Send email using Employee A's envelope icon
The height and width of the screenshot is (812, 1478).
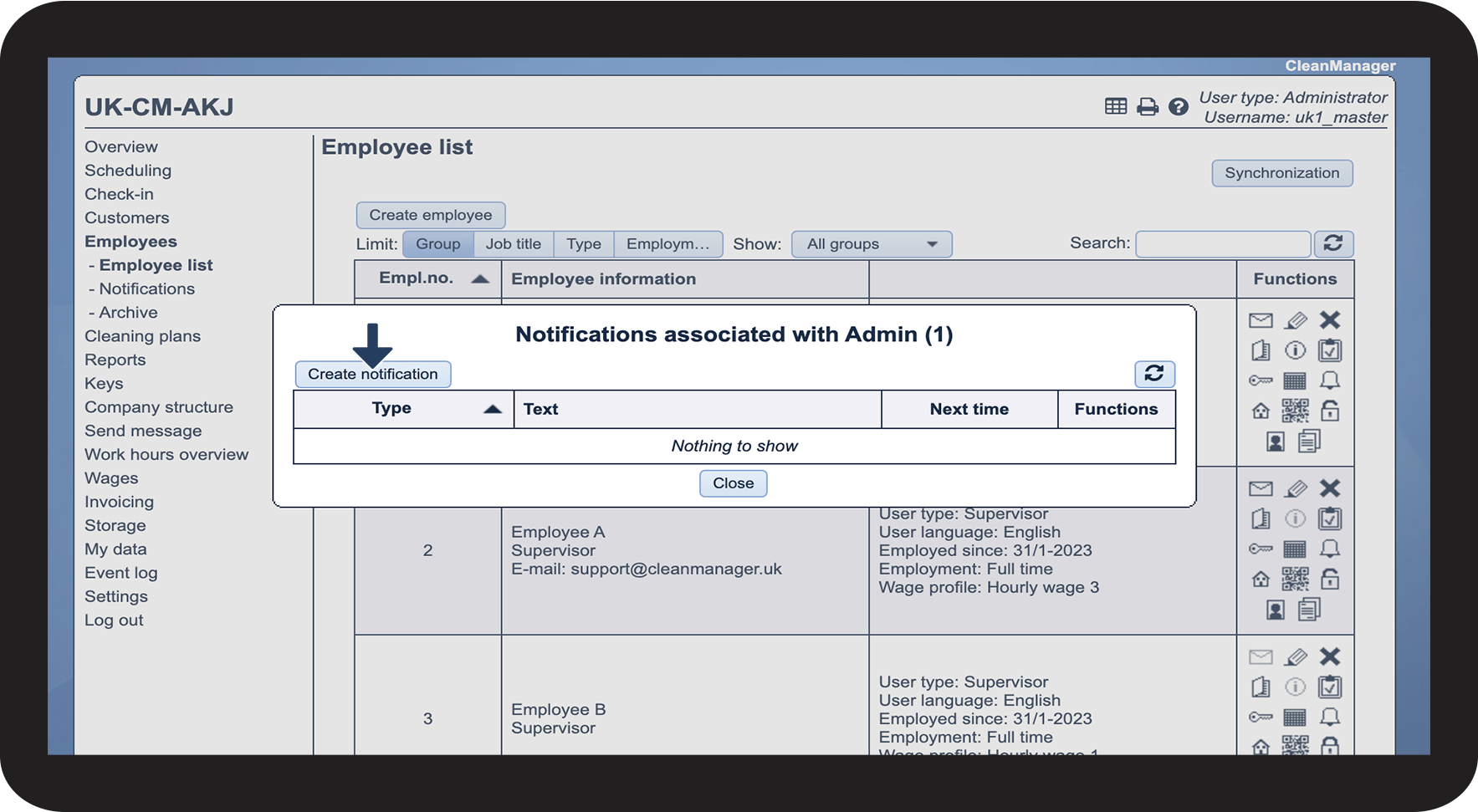(x=1261, y=488)
